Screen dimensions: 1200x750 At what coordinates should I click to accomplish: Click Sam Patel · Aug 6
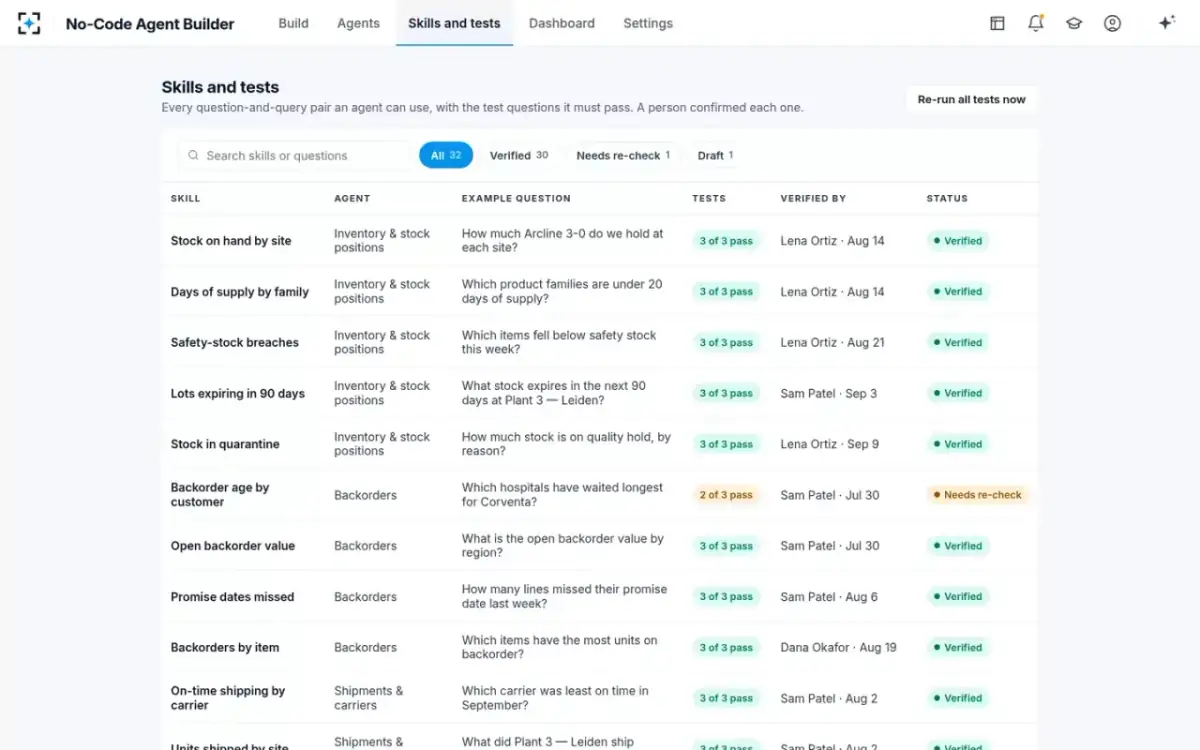[830, 597]
